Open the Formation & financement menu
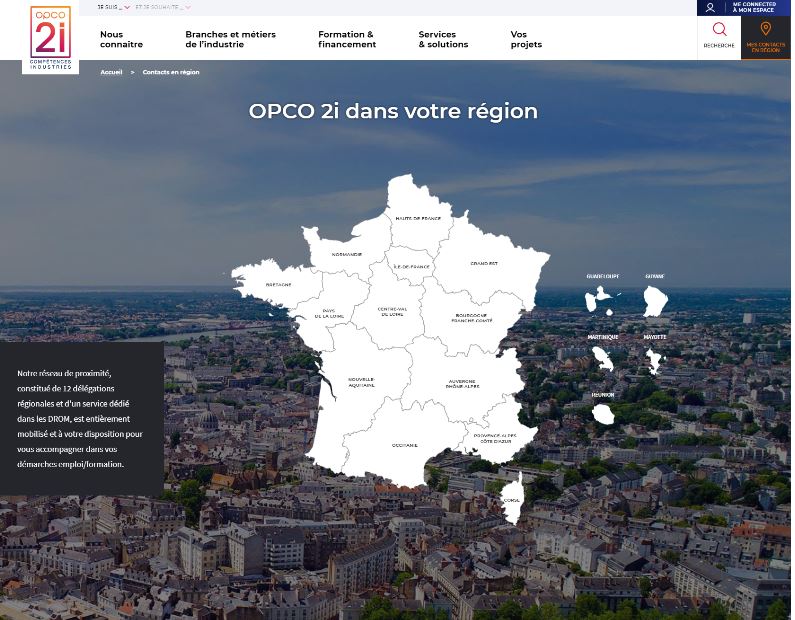 pyautogui.click(x=347, y=39)
